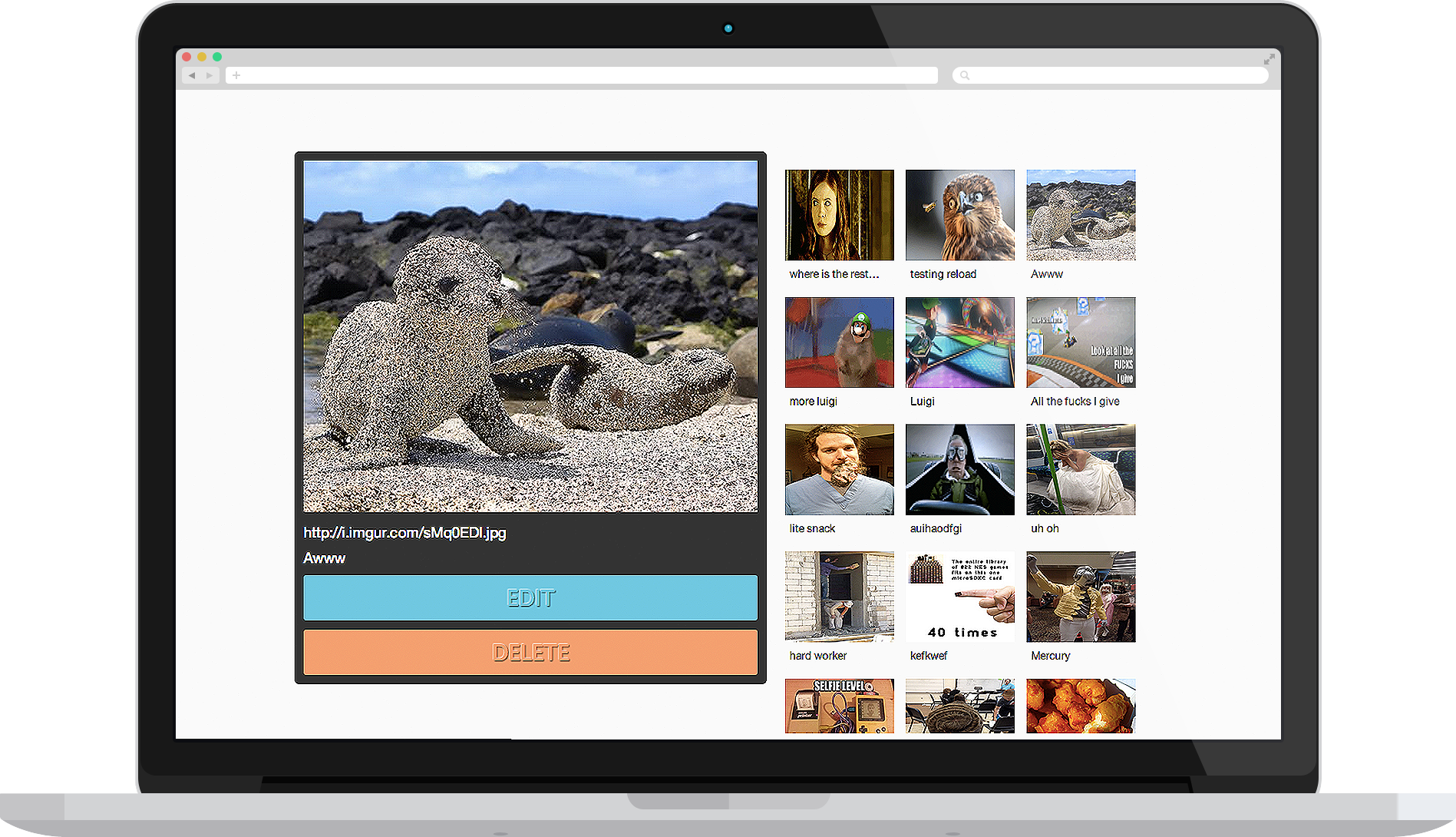The width and height of the screenshot is (1456, 837).
Task: Select the 'where is the rest...' thumbnail
Action: pos(840,215)
